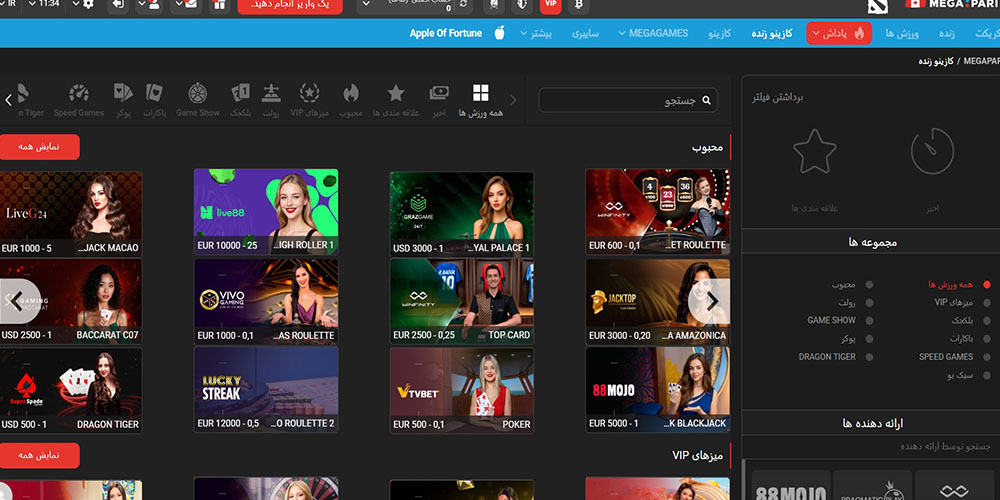Screen dimensions: 1000x500
Task: Open the Lucky Streak roulette thumbnail
Action: [x=266, y=390]
